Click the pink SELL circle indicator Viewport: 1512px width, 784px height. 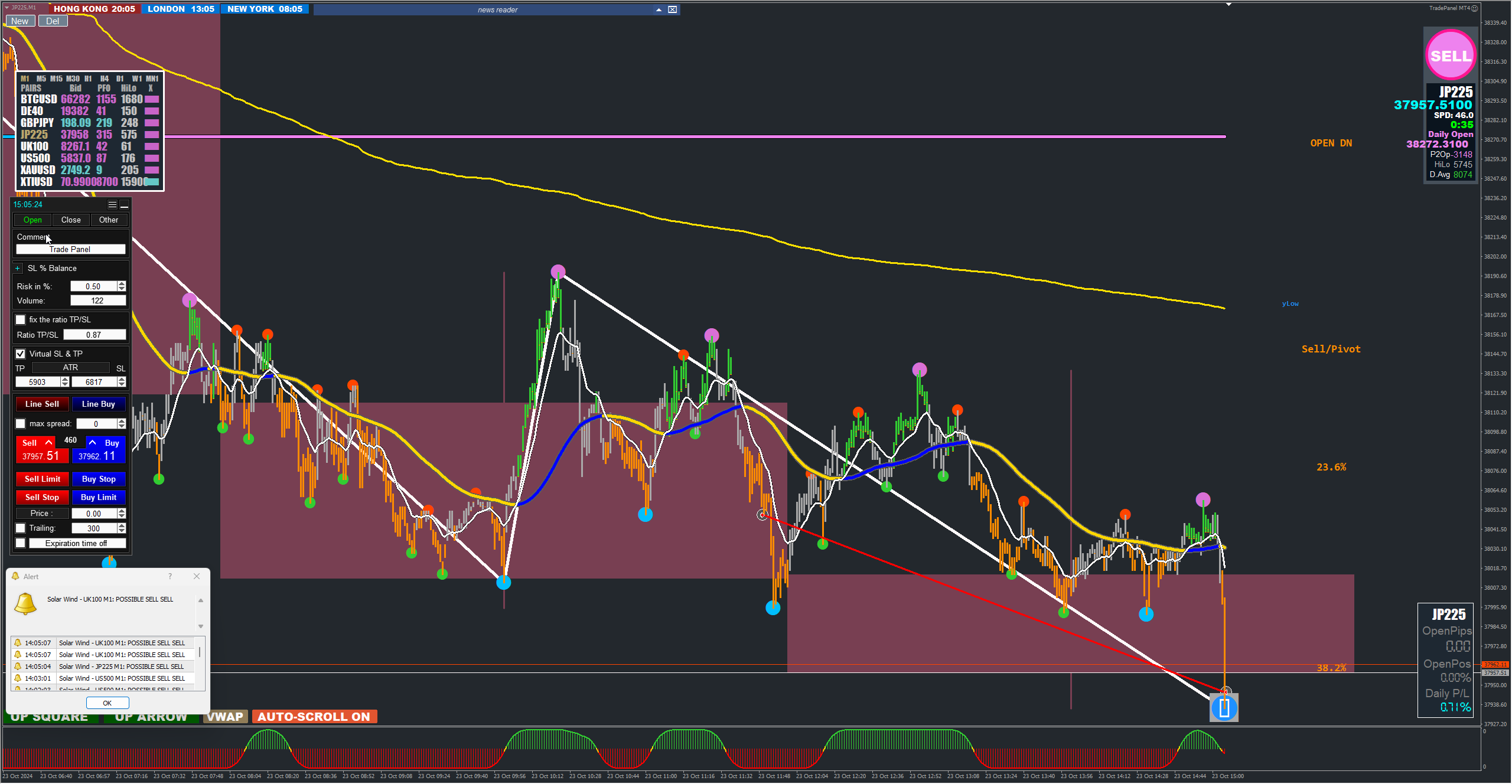[x=1450, y=55]
